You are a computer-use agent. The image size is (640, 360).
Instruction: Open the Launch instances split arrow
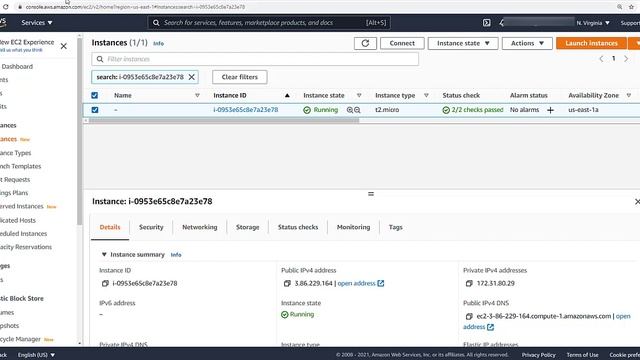(x=635, y=43)
